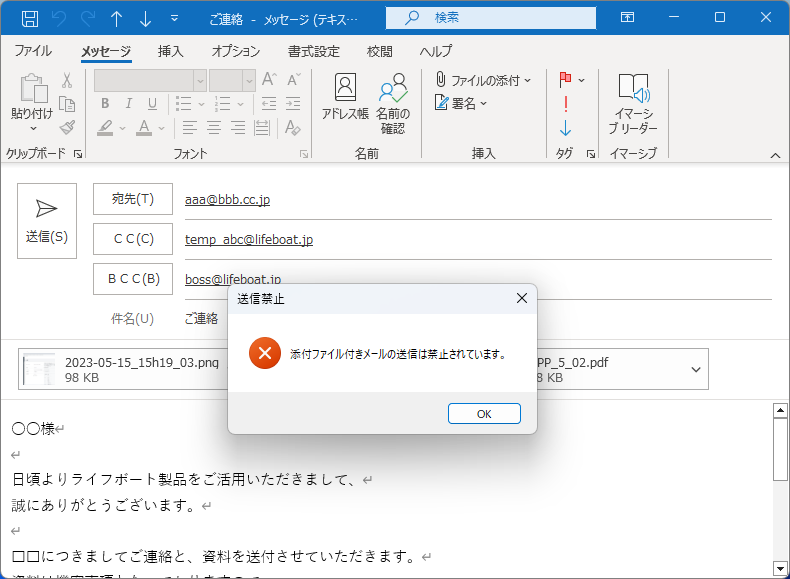The image size is (790, 579).
Task: Toggle low importance blue down arrow
Action: click(566, 128)
